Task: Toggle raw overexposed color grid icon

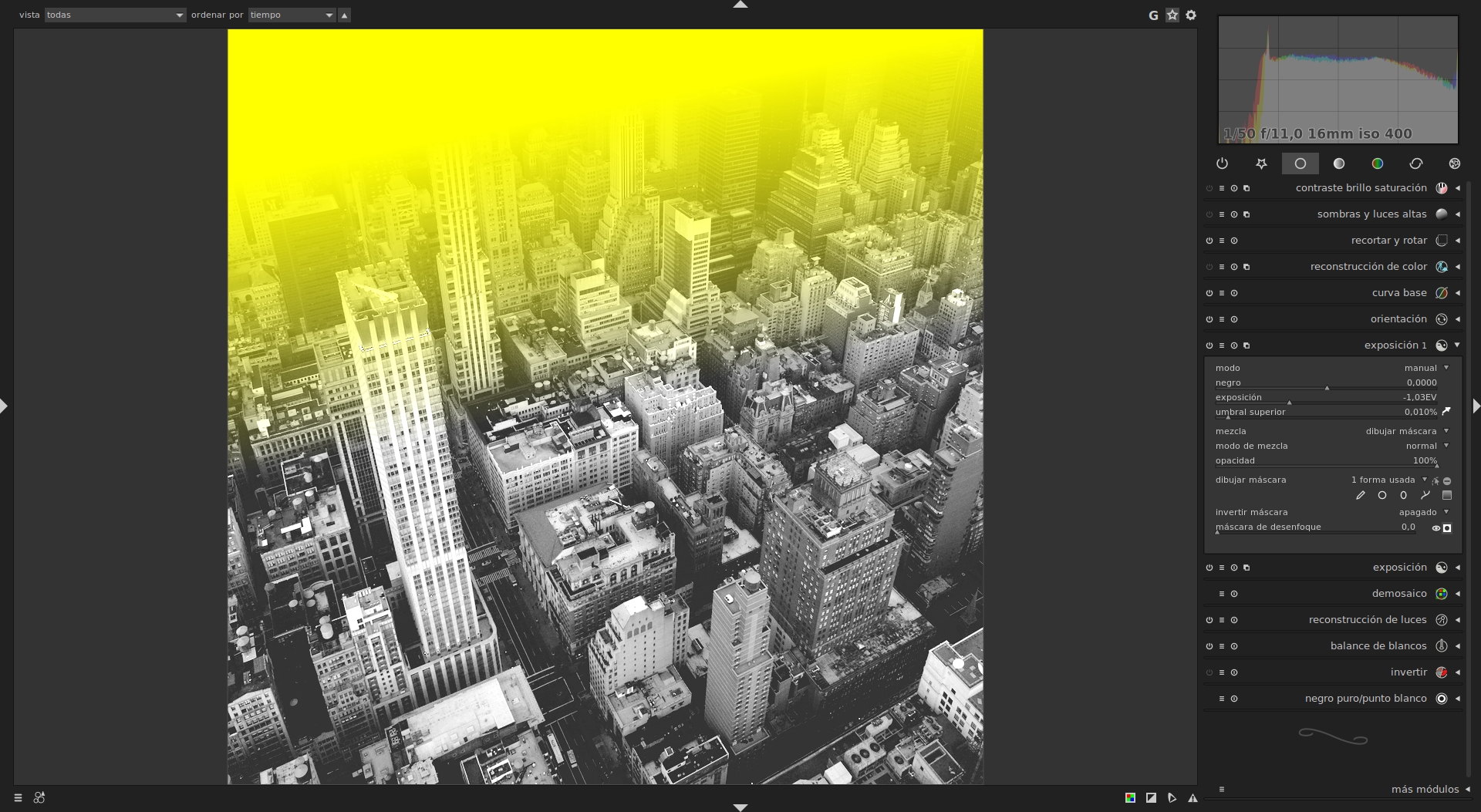Action: coord(1130,798)
